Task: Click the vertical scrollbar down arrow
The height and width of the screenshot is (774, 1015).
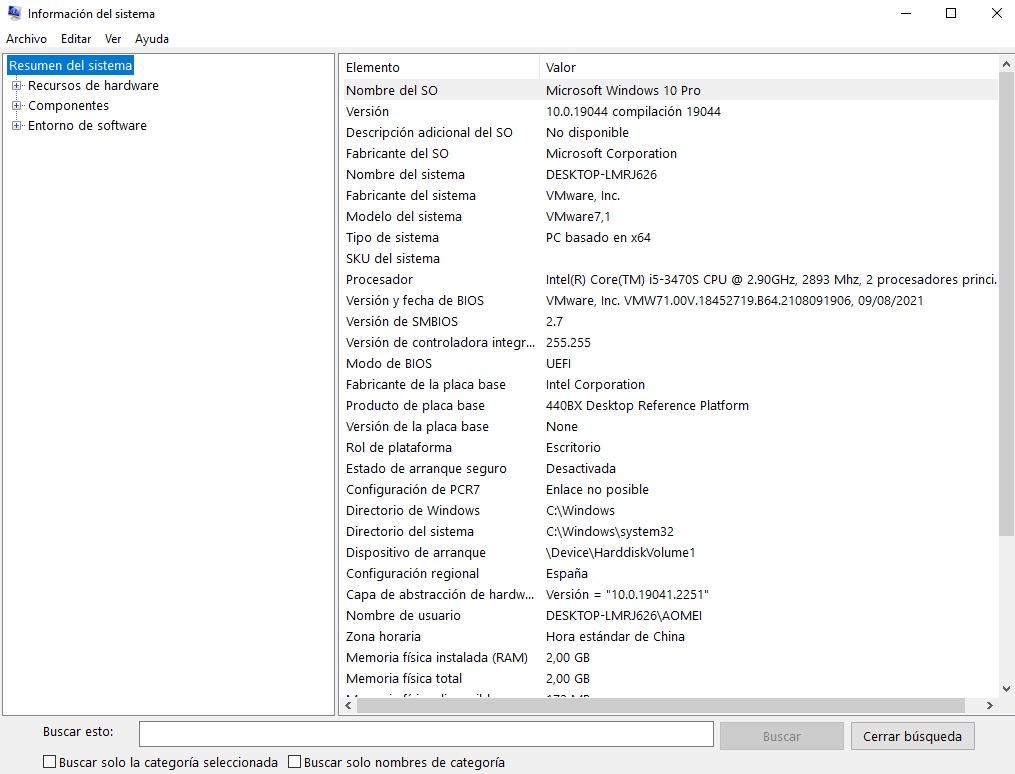Action: [1007, 688]
